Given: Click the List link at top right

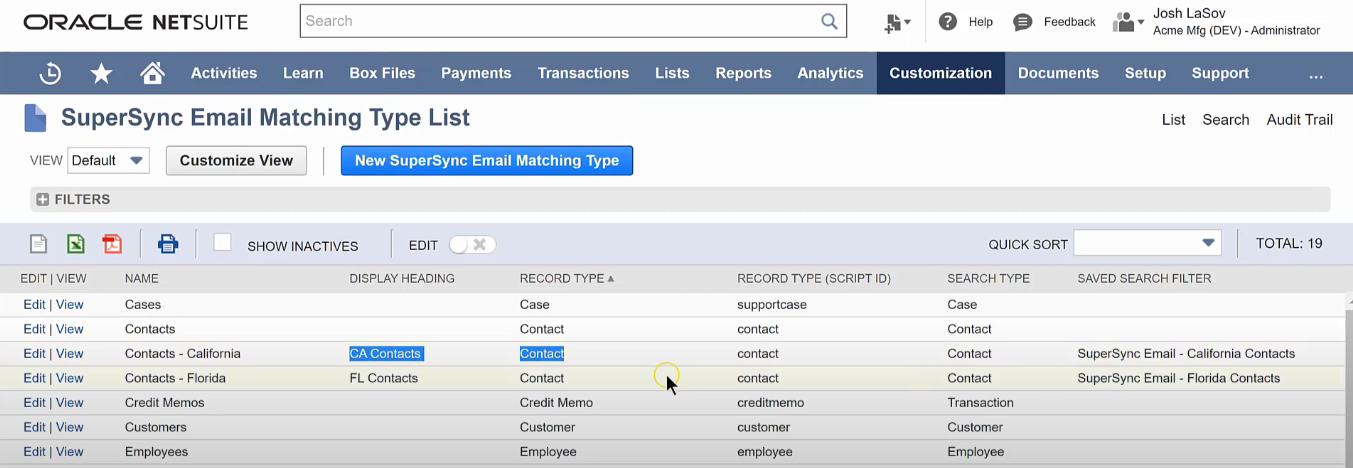Looking at the screenshot, I should 1174,119.
